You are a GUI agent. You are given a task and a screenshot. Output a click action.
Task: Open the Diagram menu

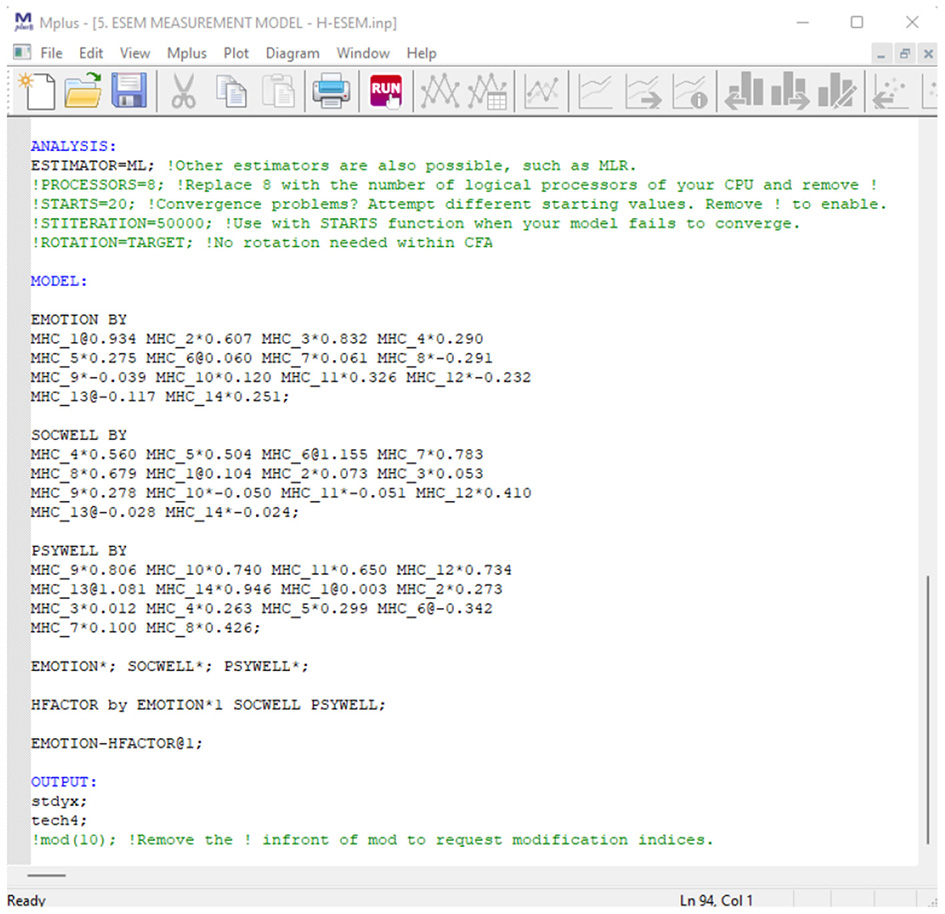click(x=292, y=53)
